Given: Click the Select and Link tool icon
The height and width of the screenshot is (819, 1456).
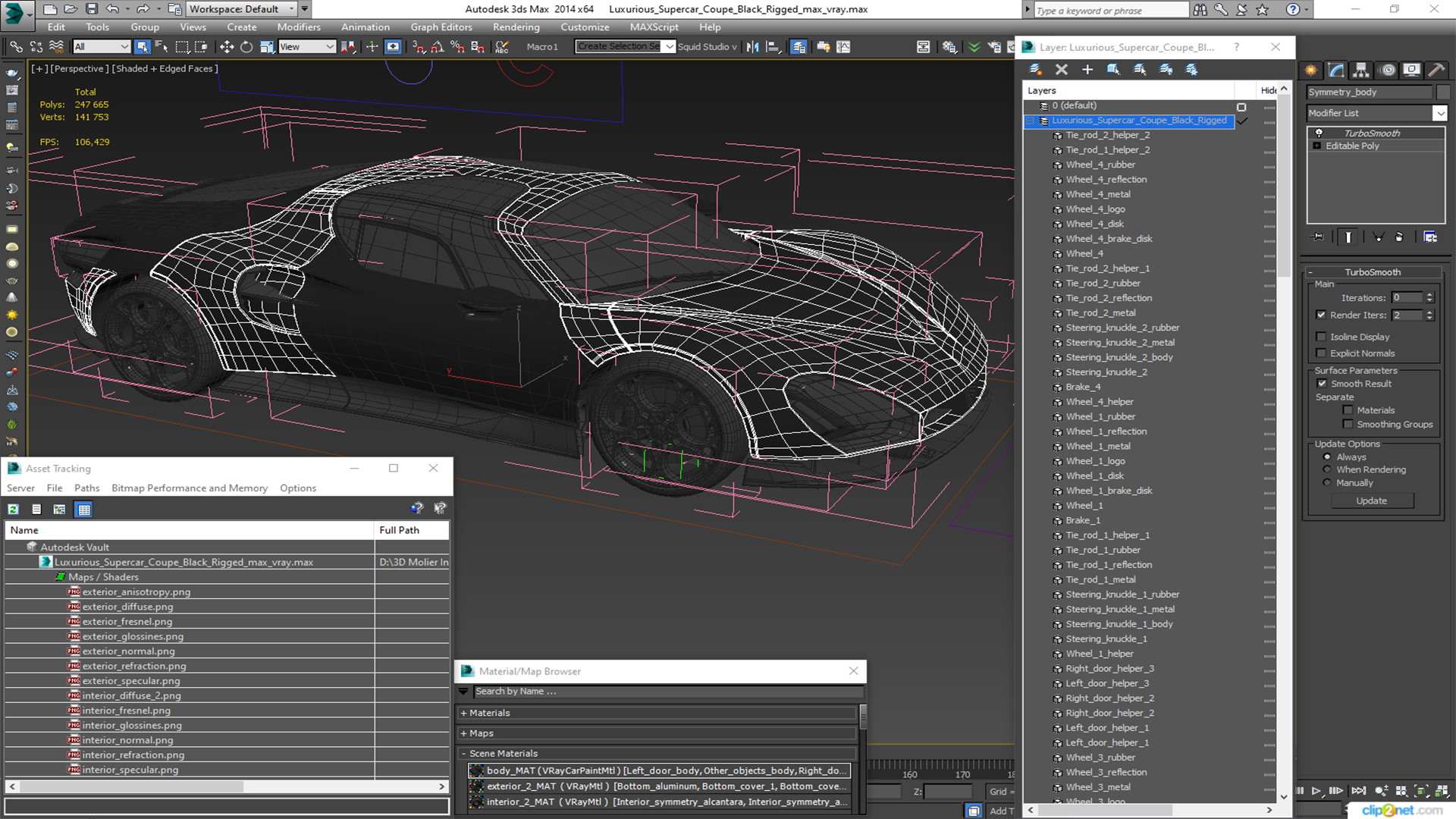Looking at the screenshot, I should click(x=16, y=47).
